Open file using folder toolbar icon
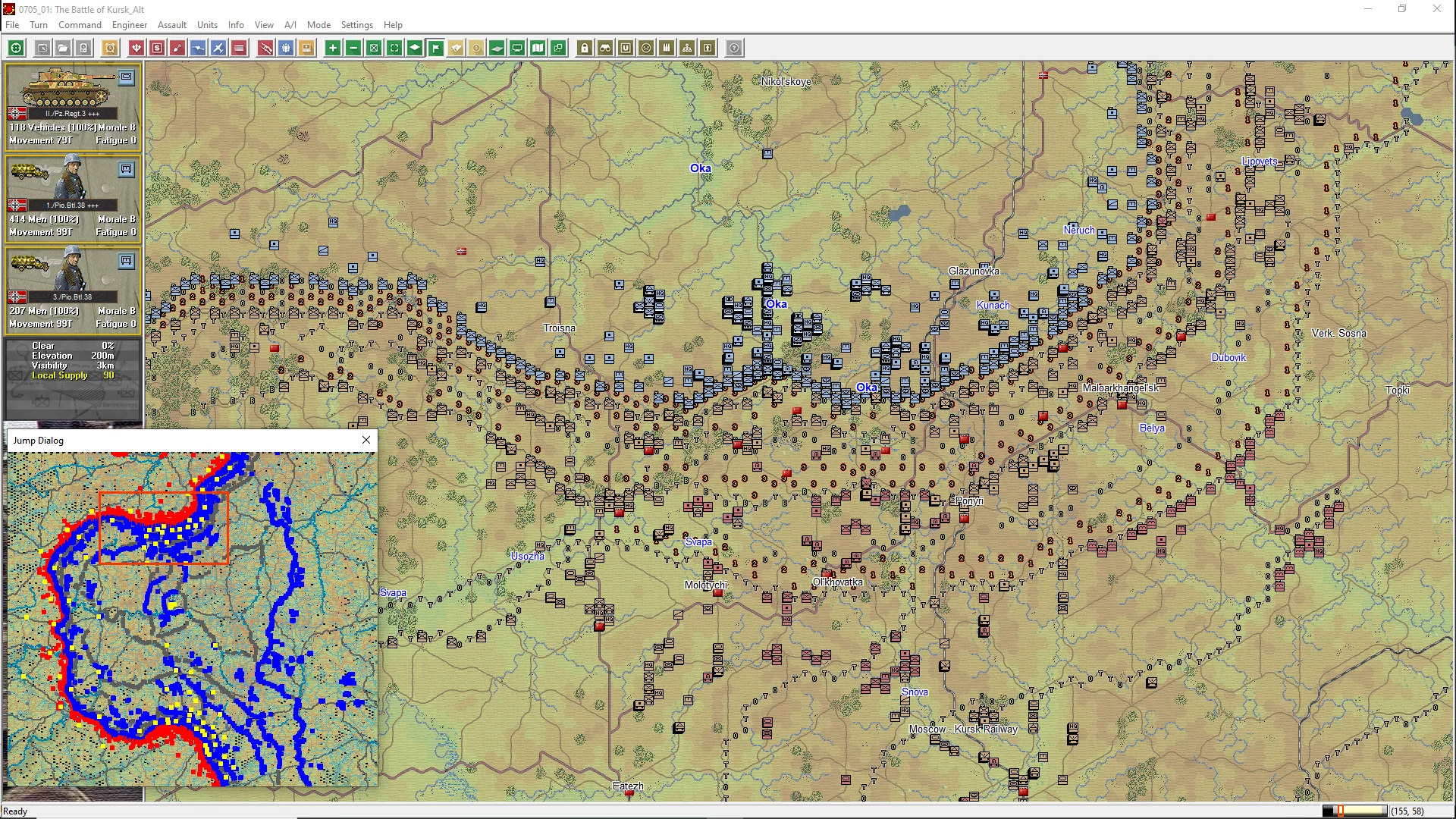 click(63, 48)
